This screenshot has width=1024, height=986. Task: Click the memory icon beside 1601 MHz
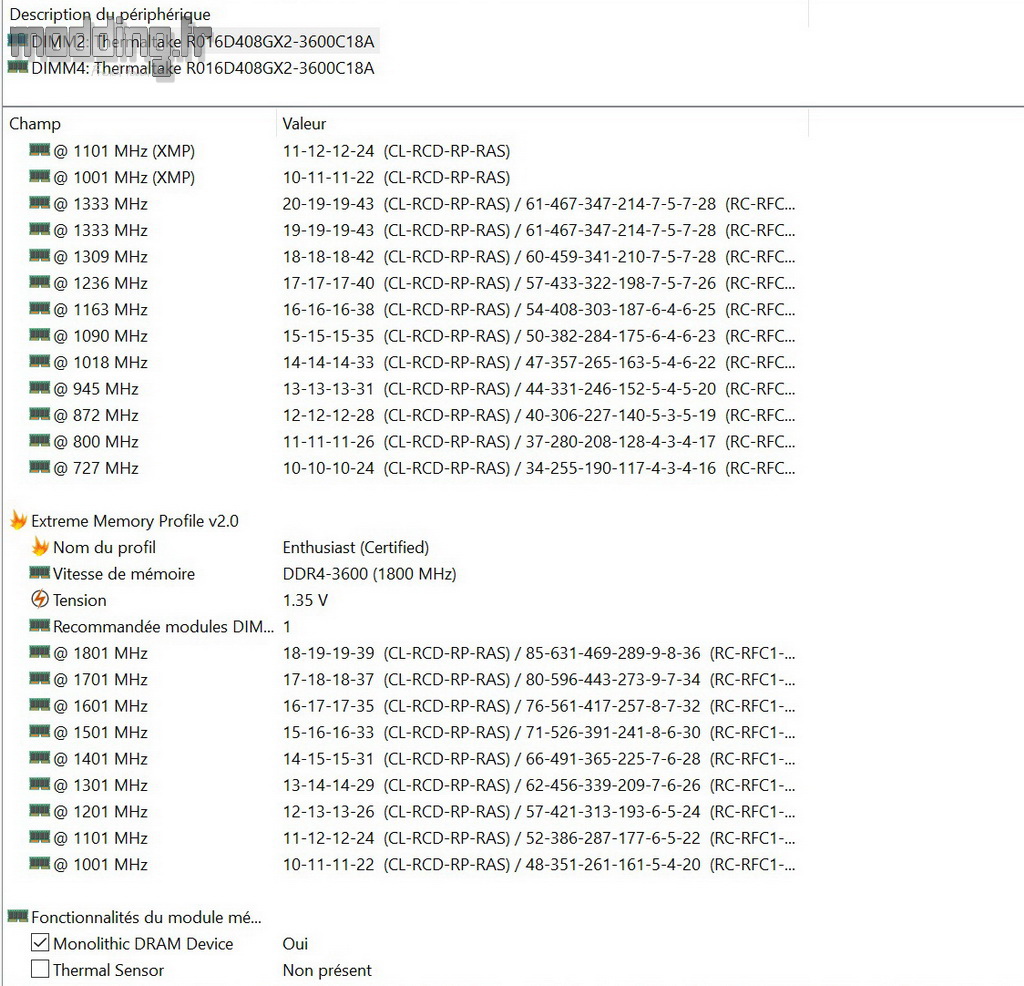tap(39, 705)
